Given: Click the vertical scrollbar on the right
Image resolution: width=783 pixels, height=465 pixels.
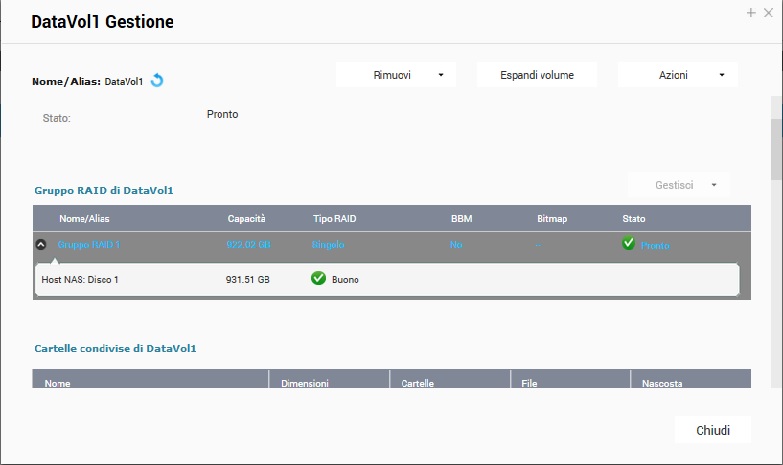Looking at the screenshot, I should point(775,150).
